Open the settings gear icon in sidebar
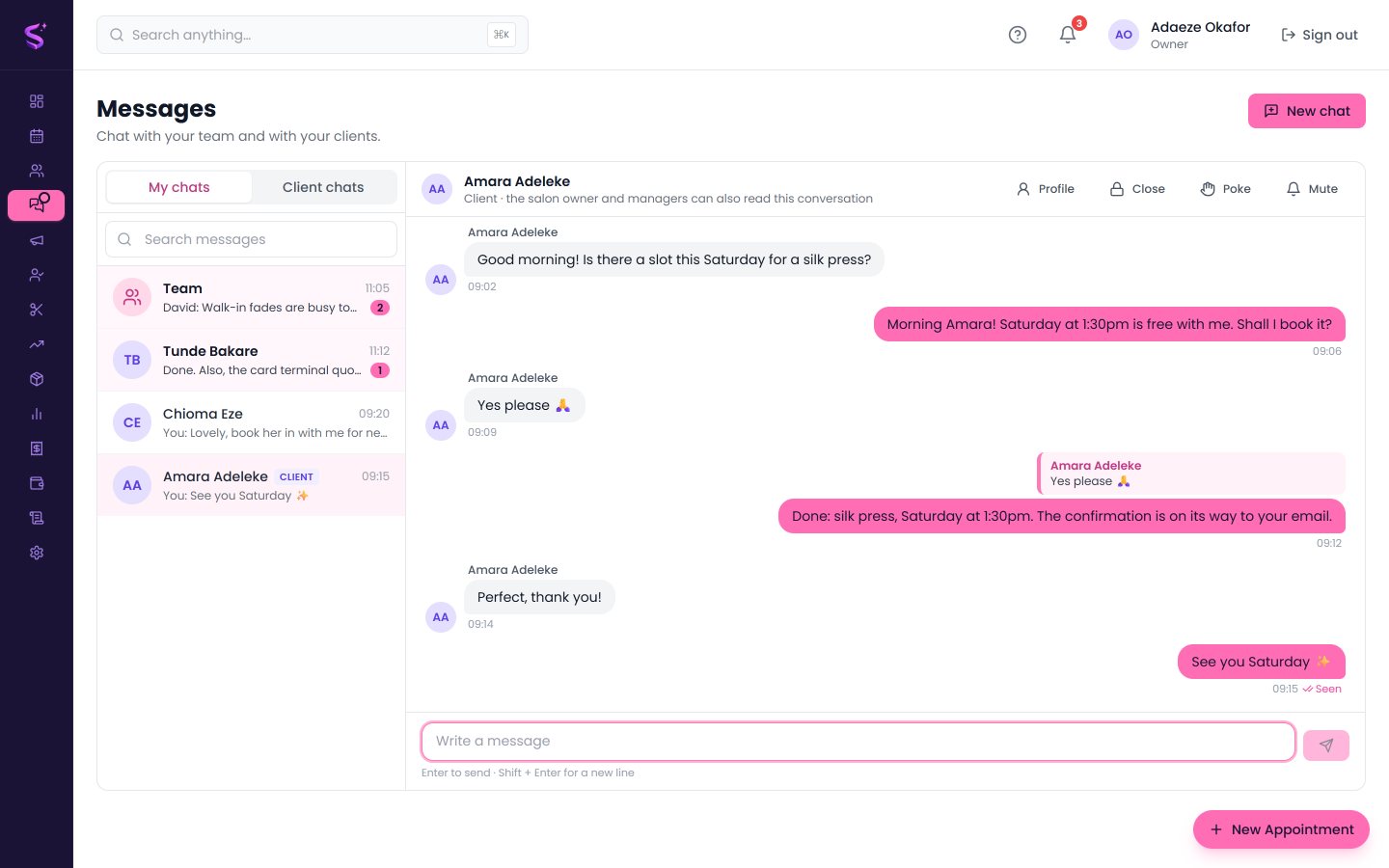Viewport: 1389px width, 868px height. [x=37, y=553]
